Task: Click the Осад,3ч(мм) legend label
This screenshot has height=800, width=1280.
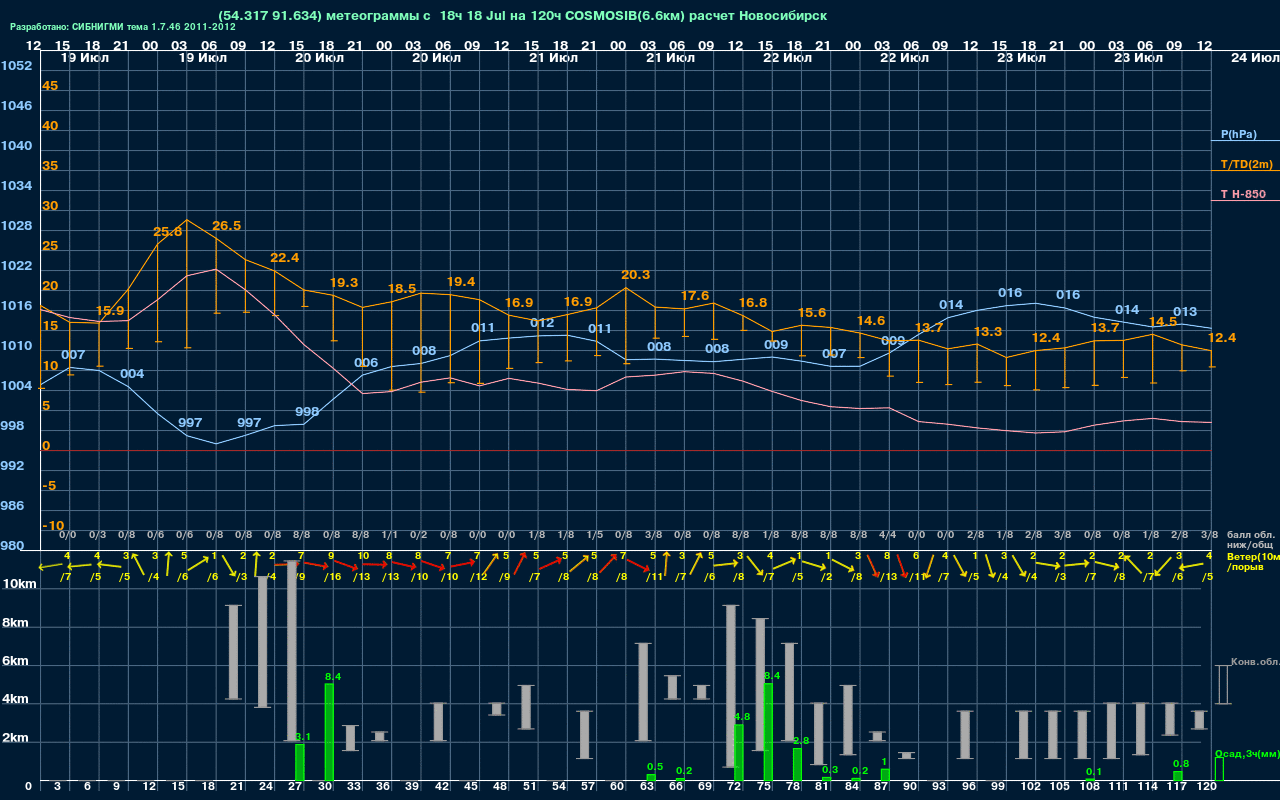Action: coord(1247,754)
